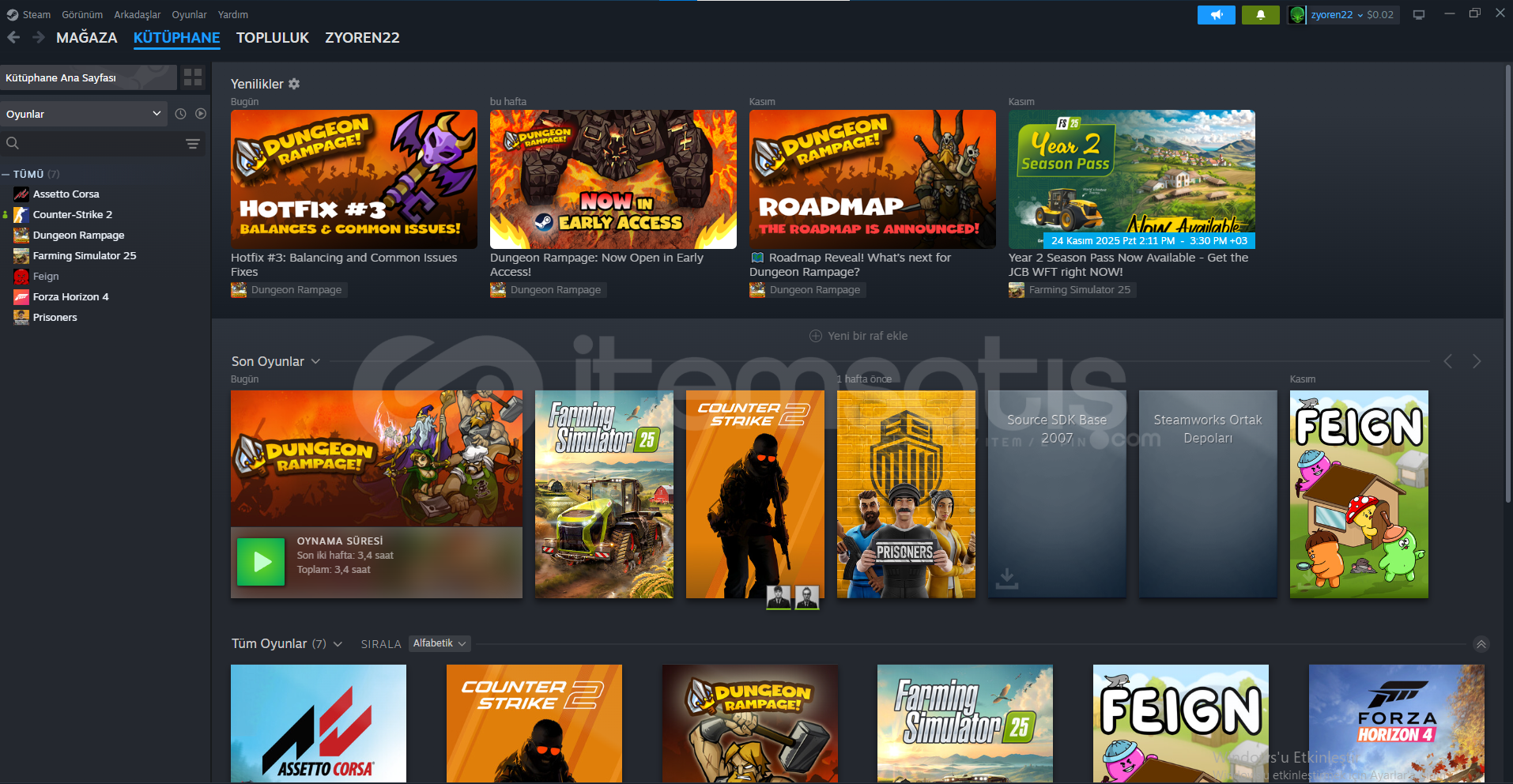
Task: Click the Source SDK Base download icon
Action: pyautogui.click(x=1006, y=579)
